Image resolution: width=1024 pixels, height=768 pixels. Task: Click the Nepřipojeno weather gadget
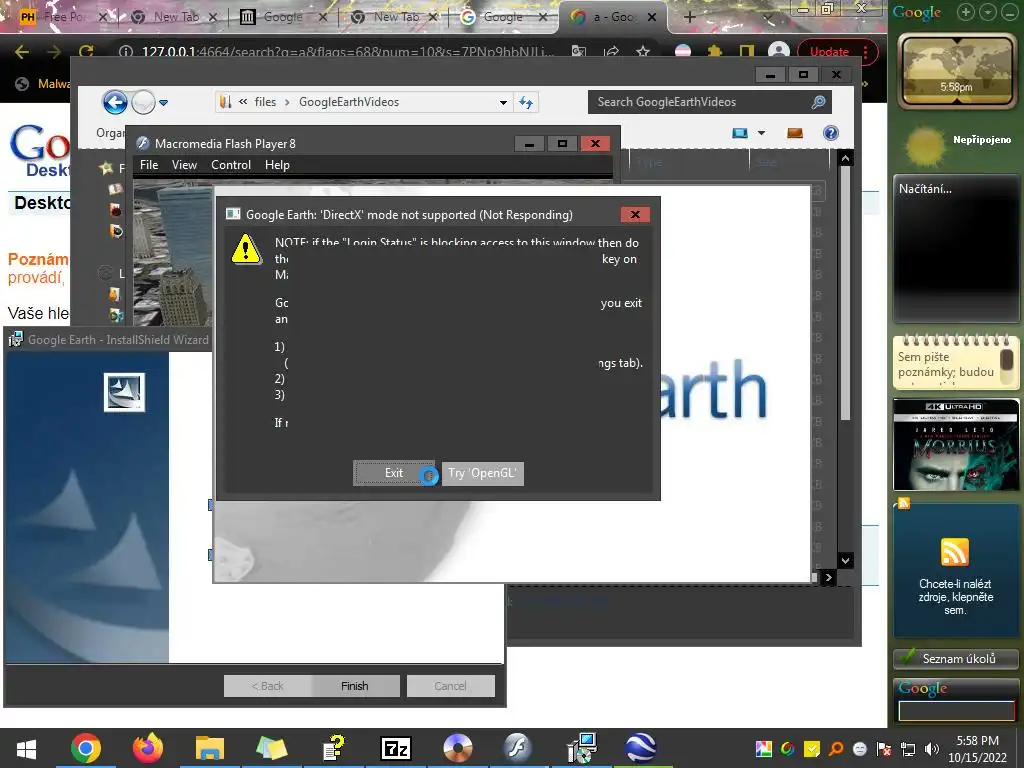pyautogui.click(x=956, y=144)
